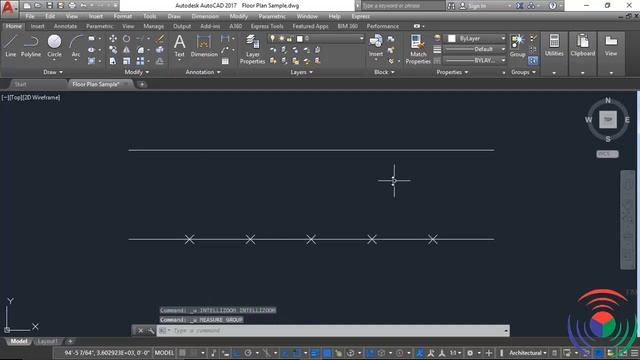Open the Architectural units dropdown
This screenshot has width=640, height=360.
(x=528, y=353)
